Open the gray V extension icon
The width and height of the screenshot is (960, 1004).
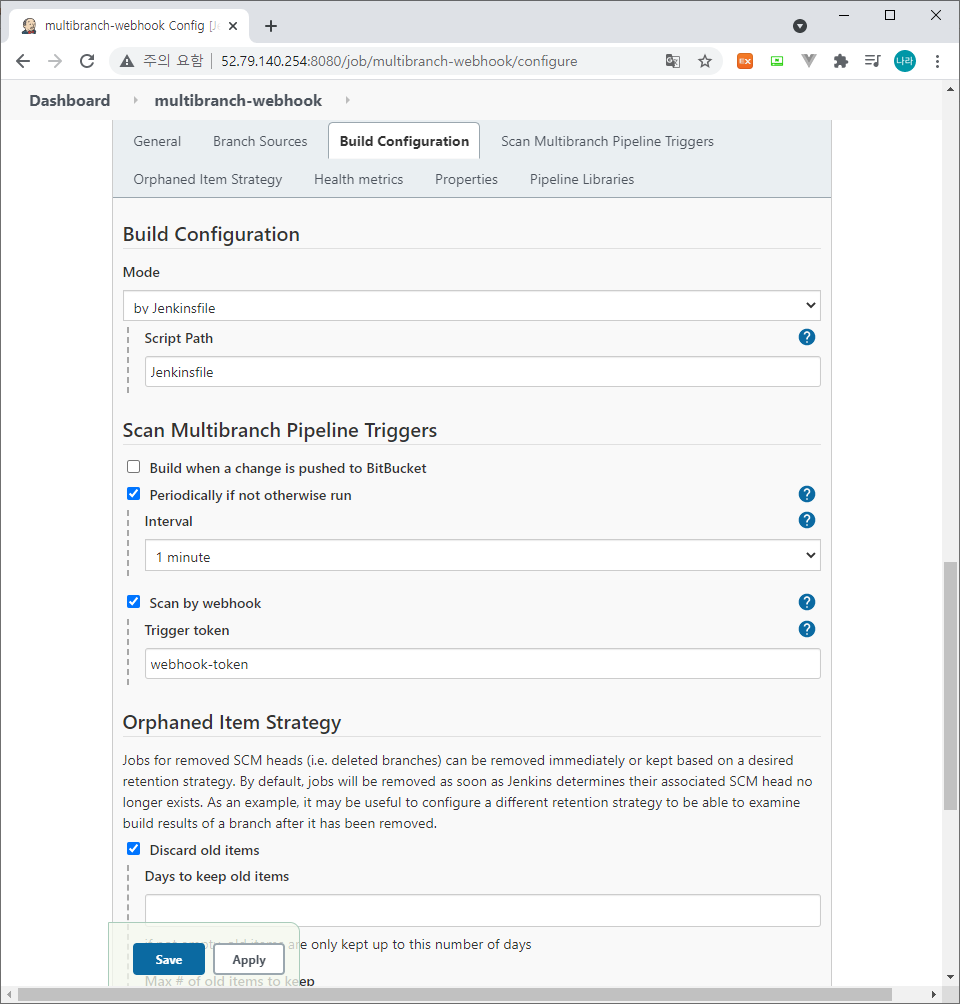coord(809,61)
